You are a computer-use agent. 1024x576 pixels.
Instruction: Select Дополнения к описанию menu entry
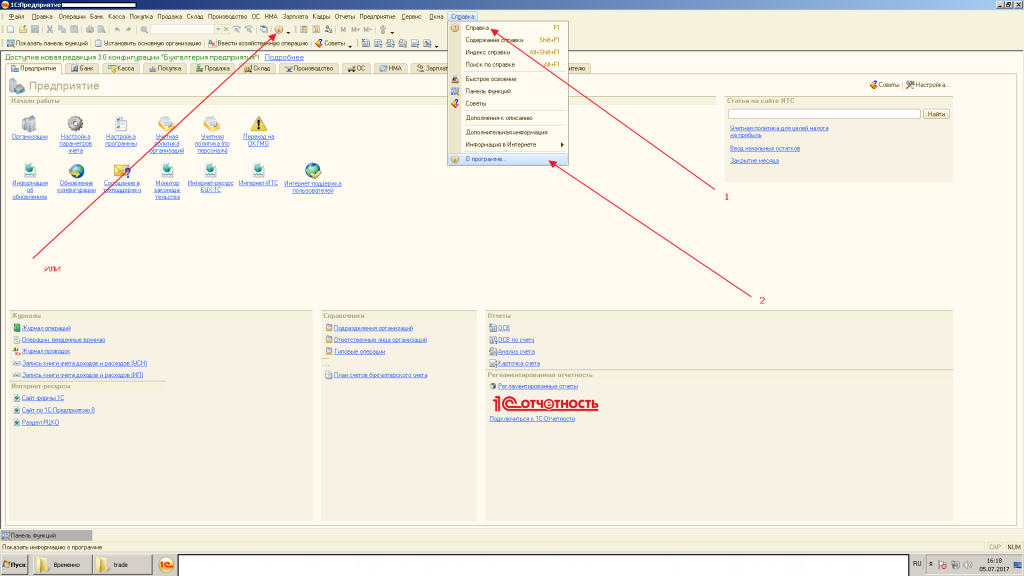coord(507,118)
